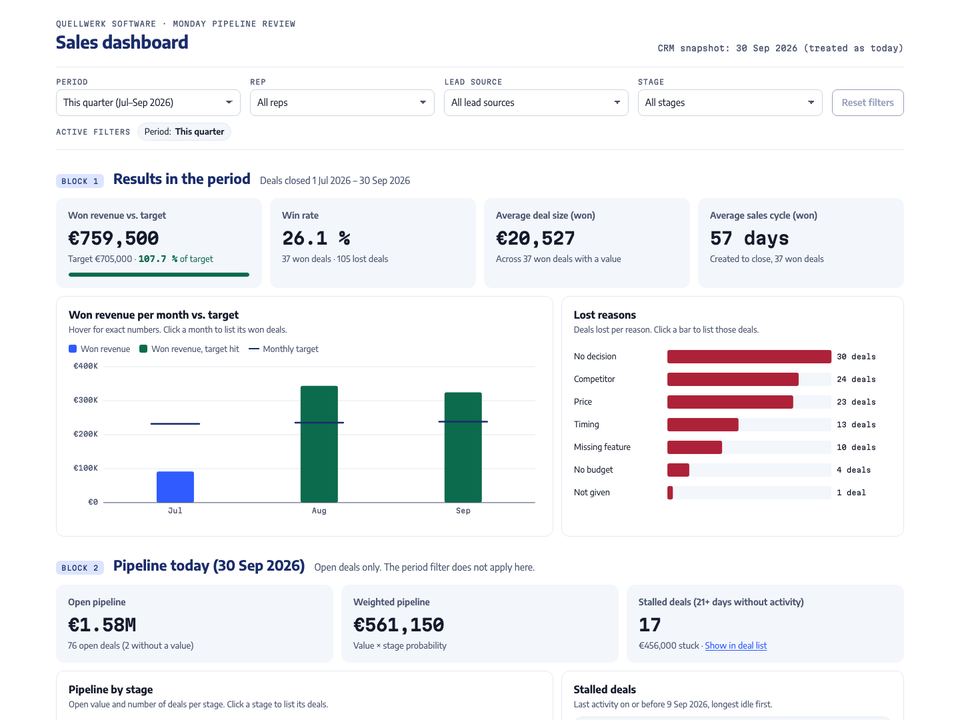Click the 57 days sales cycle value

[x=749, y=238]
